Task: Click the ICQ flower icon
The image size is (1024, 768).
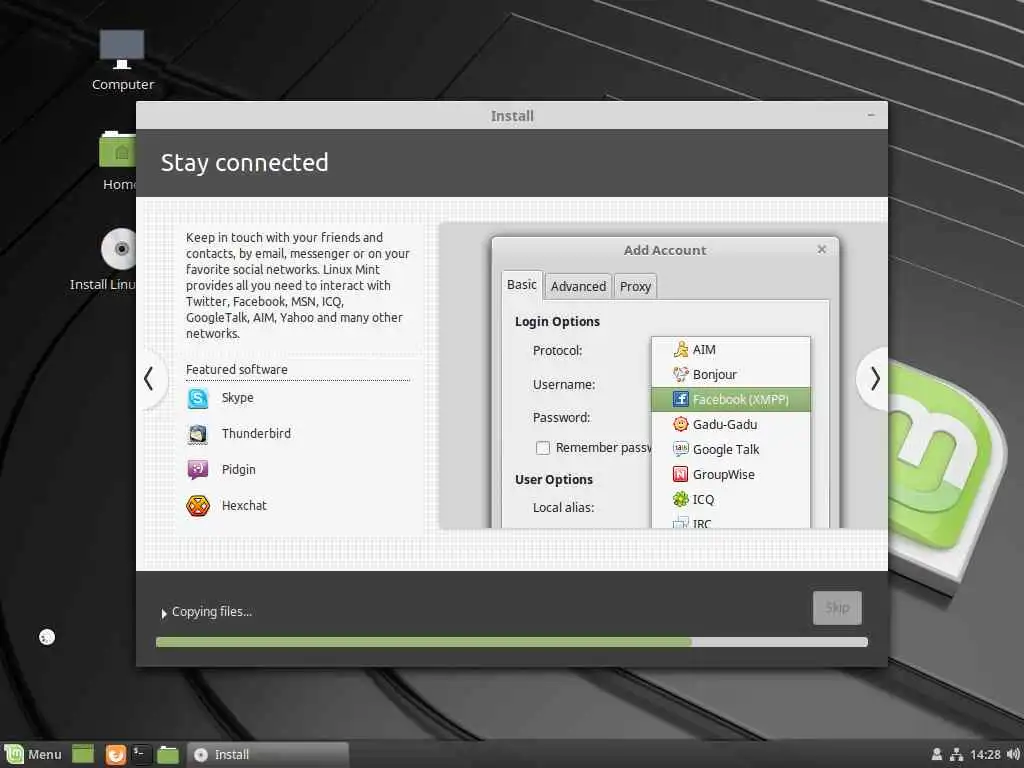Action: [x=680, y=499]
